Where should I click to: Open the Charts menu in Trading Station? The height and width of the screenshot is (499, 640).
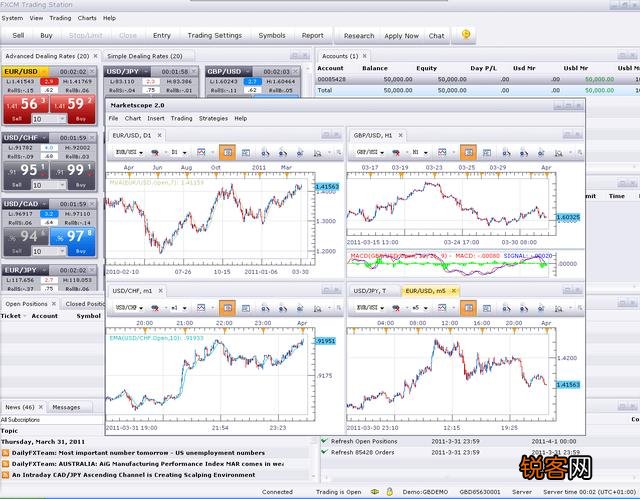coord(87,18)
